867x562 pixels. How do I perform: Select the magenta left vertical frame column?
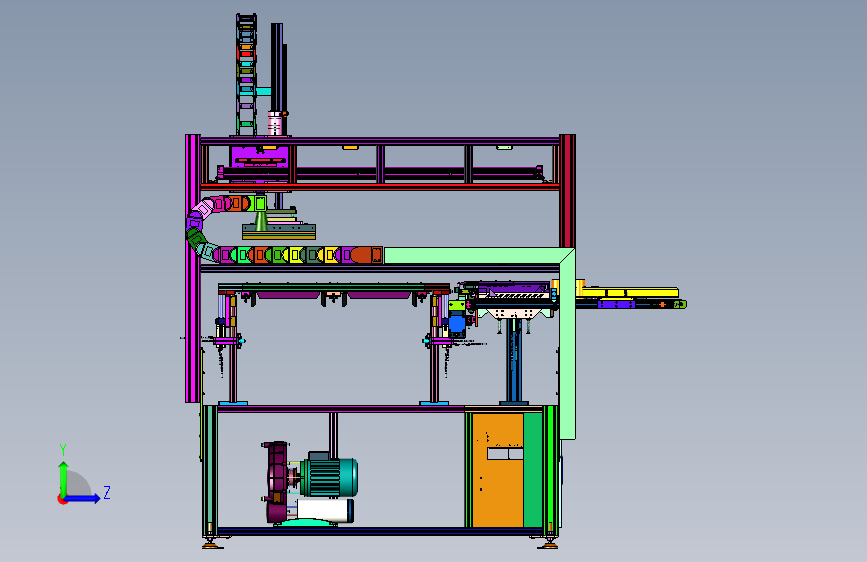[192, 268]
